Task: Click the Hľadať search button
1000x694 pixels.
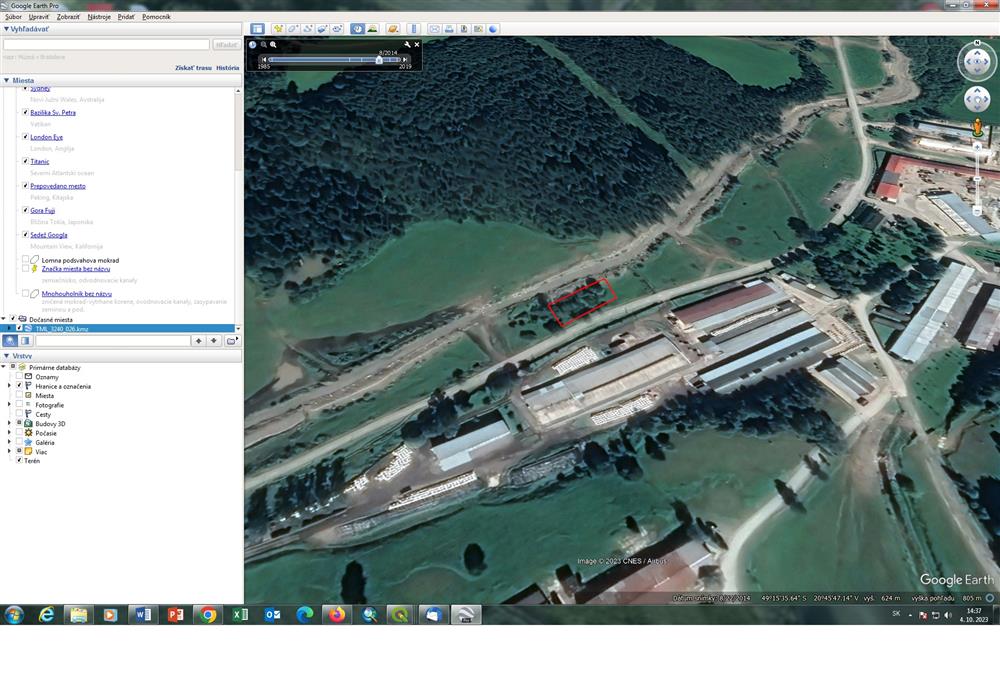Action: click(x=226, y=45)
